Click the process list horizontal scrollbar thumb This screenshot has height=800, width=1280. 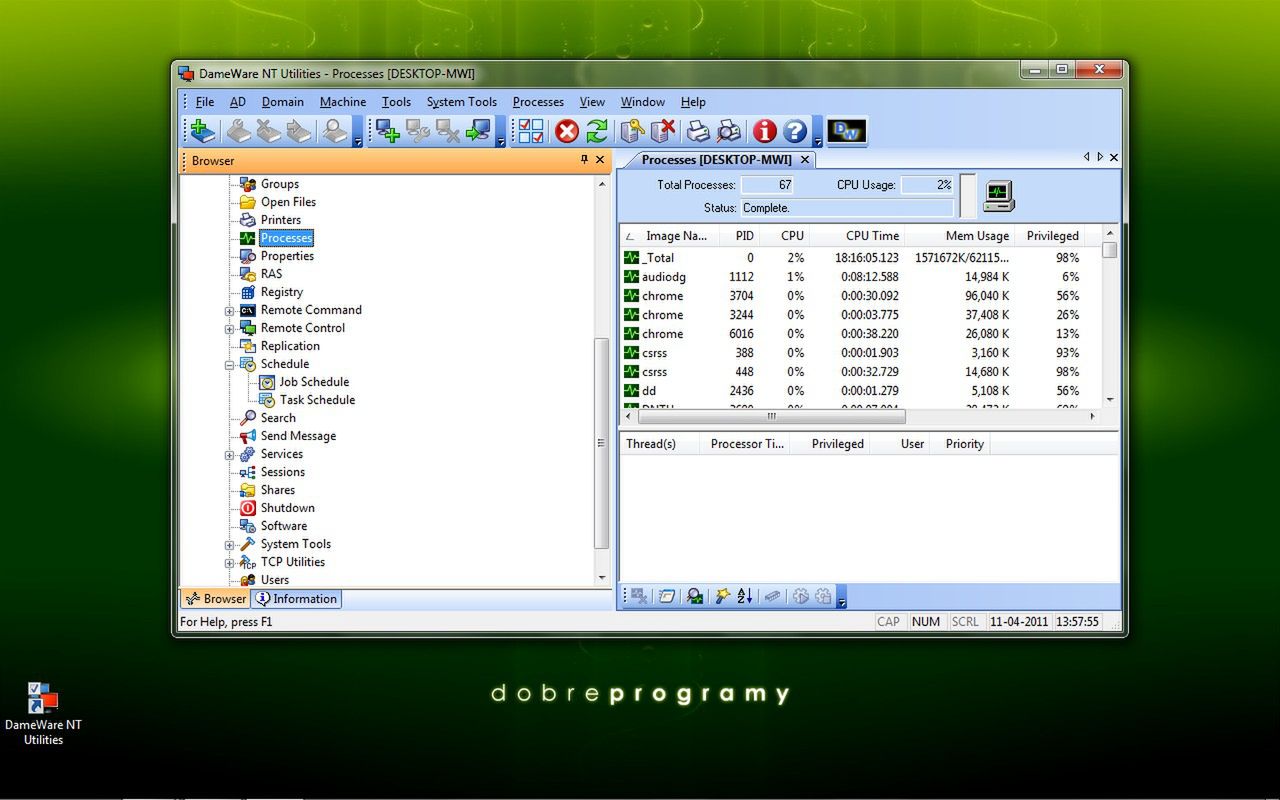point(771,416)
